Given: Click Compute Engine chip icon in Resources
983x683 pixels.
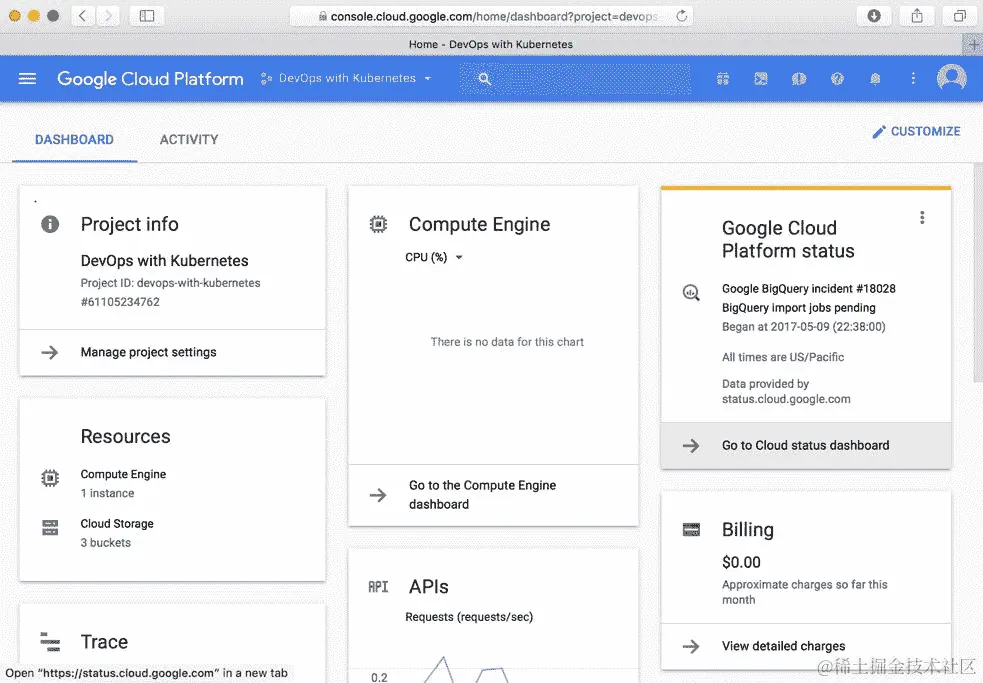Looking at the screenshot, I should pos(50,478).
